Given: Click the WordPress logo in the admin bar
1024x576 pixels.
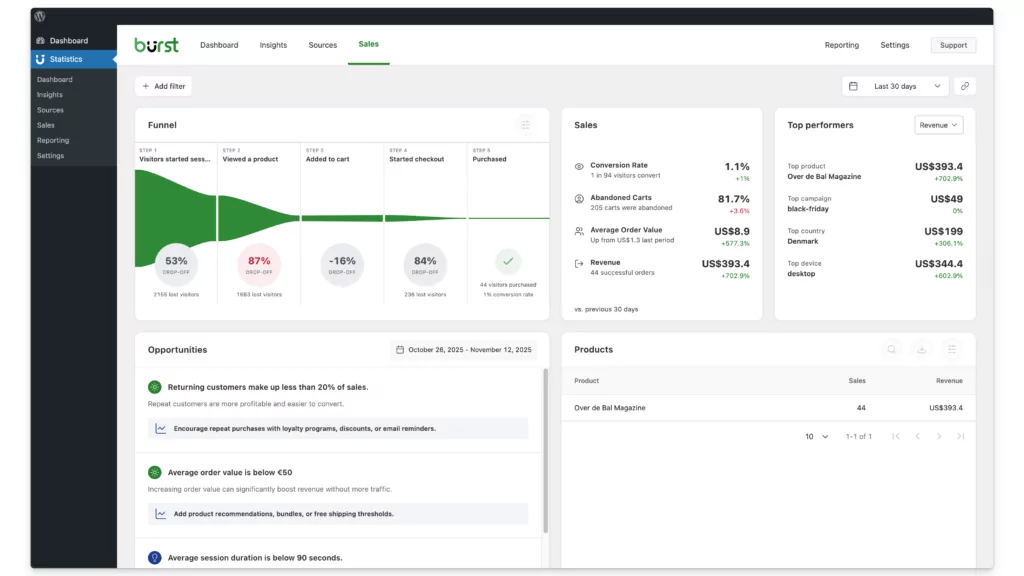Looking at the screenshot, I should click(x=38, y=16).
